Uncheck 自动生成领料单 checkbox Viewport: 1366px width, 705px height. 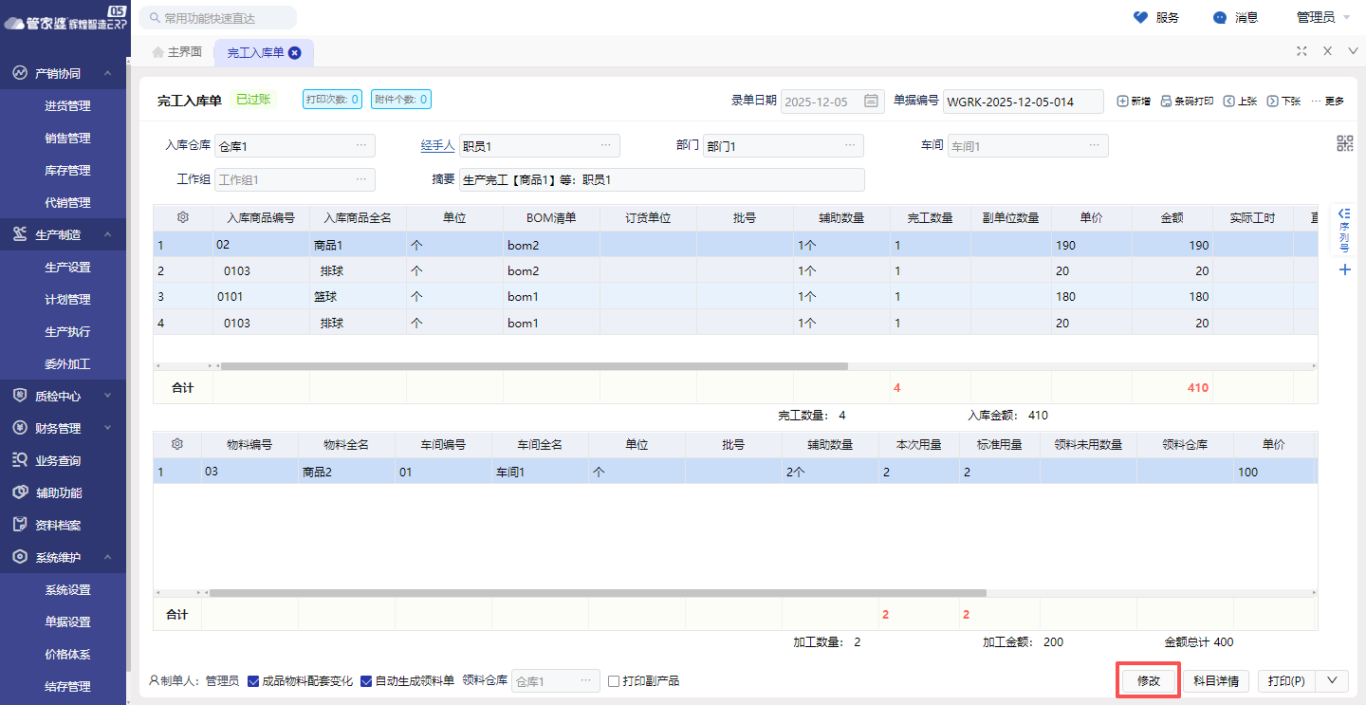coord(366,681)
